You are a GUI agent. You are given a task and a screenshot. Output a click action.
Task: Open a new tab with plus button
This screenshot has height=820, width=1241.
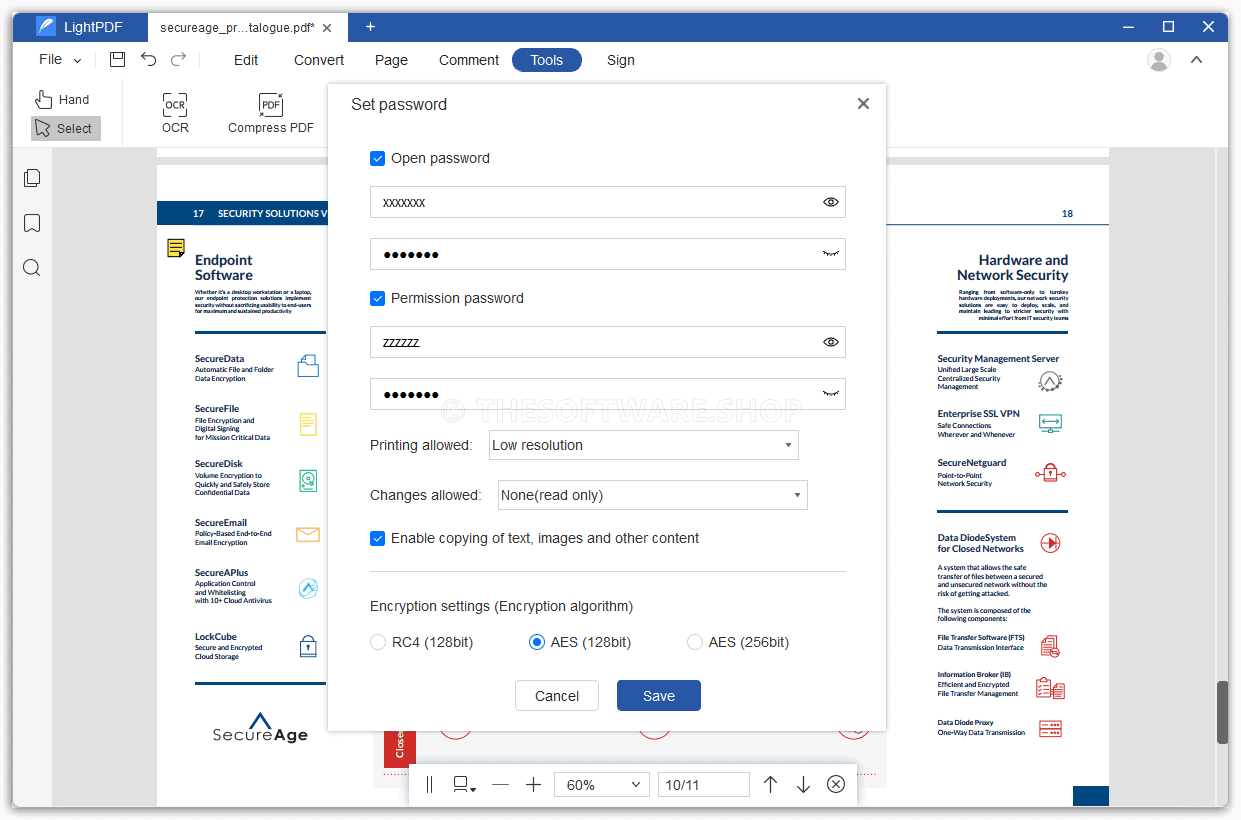tap(370, 27)
